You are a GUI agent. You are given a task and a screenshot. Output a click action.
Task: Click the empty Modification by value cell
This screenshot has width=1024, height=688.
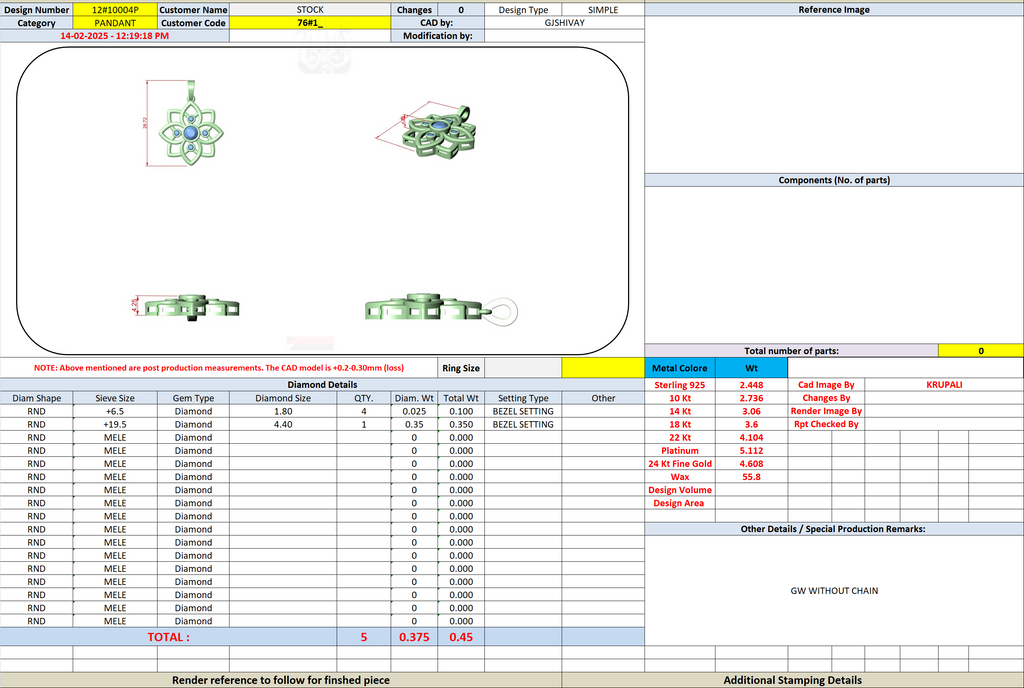tap(564, 36)
